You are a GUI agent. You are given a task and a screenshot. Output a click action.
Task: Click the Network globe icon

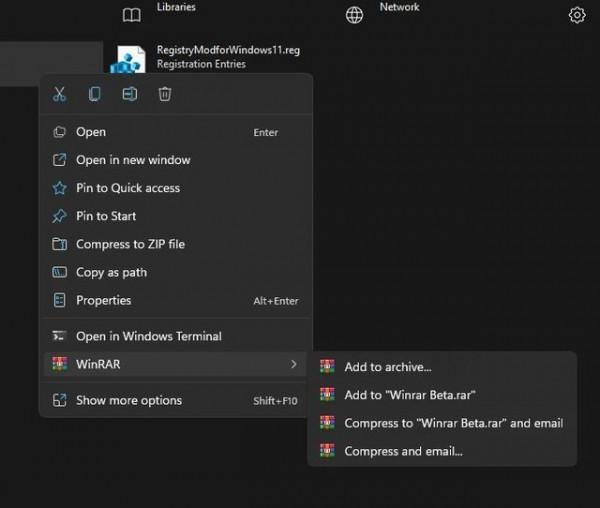pos(354,15)
